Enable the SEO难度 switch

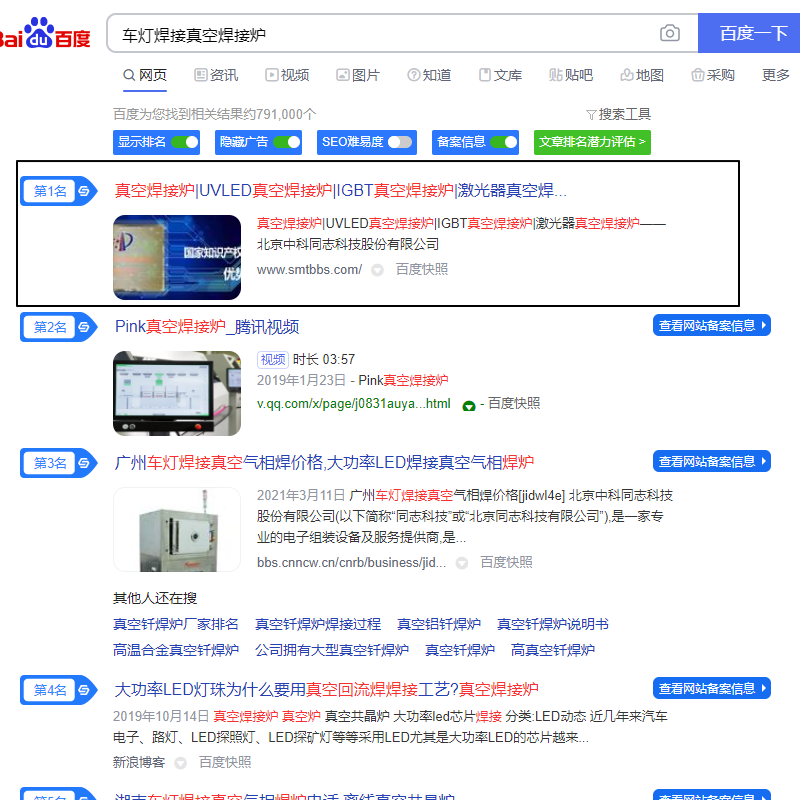(x=399, y=142)
